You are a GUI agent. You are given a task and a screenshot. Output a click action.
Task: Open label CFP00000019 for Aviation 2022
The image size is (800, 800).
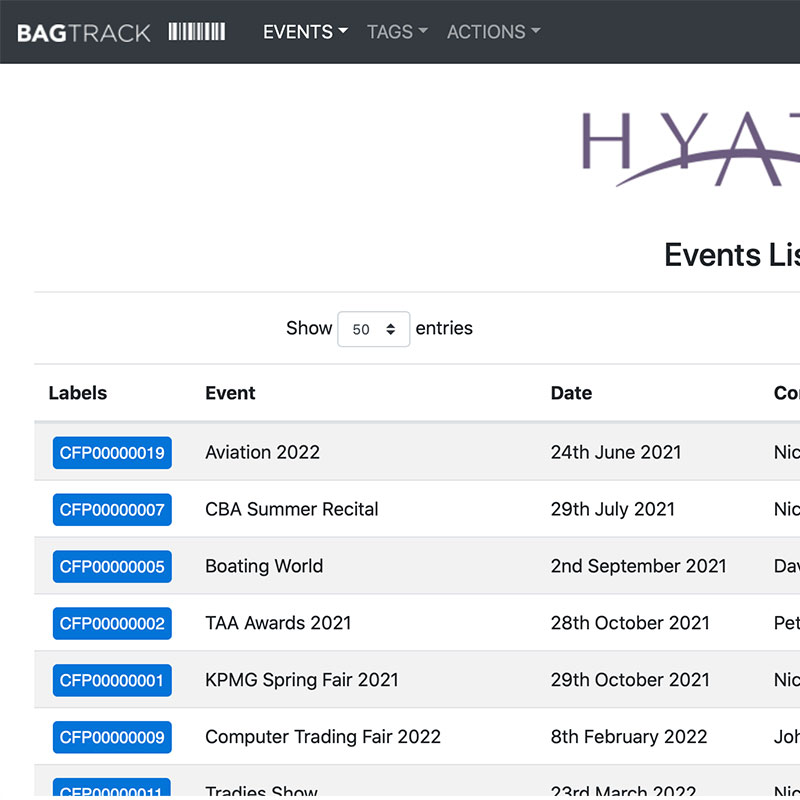click(112, 453)
